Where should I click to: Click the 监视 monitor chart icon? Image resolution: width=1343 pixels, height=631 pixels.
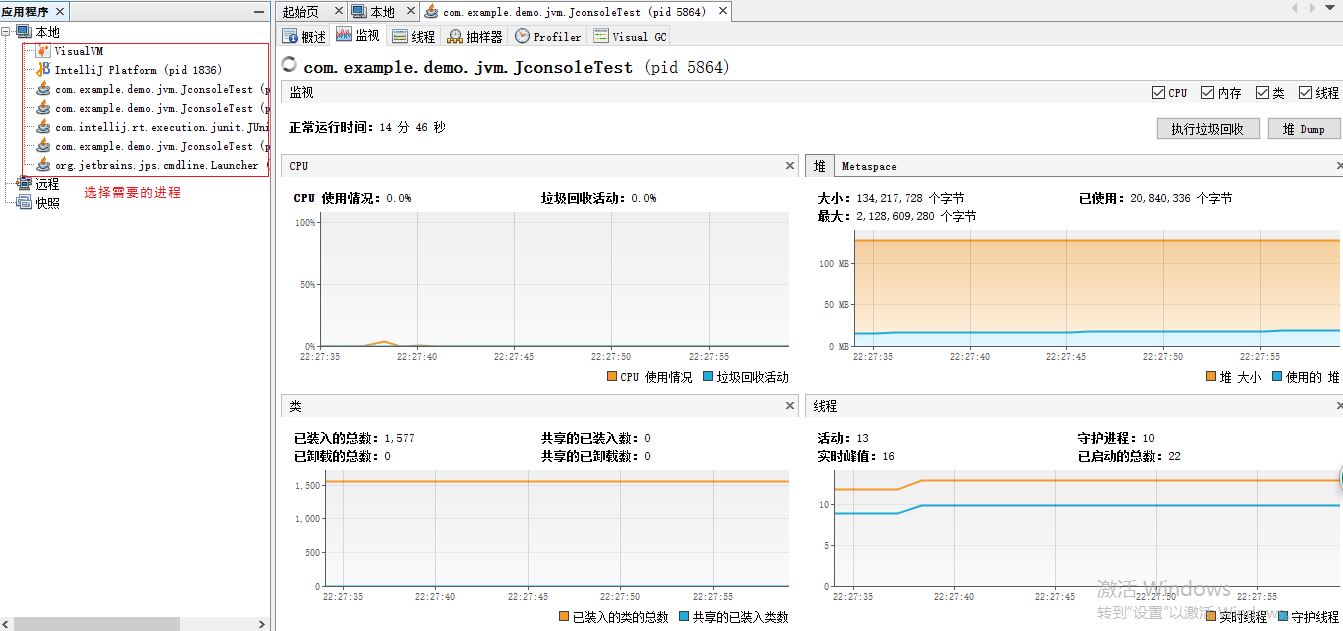(x=344, y=35)
